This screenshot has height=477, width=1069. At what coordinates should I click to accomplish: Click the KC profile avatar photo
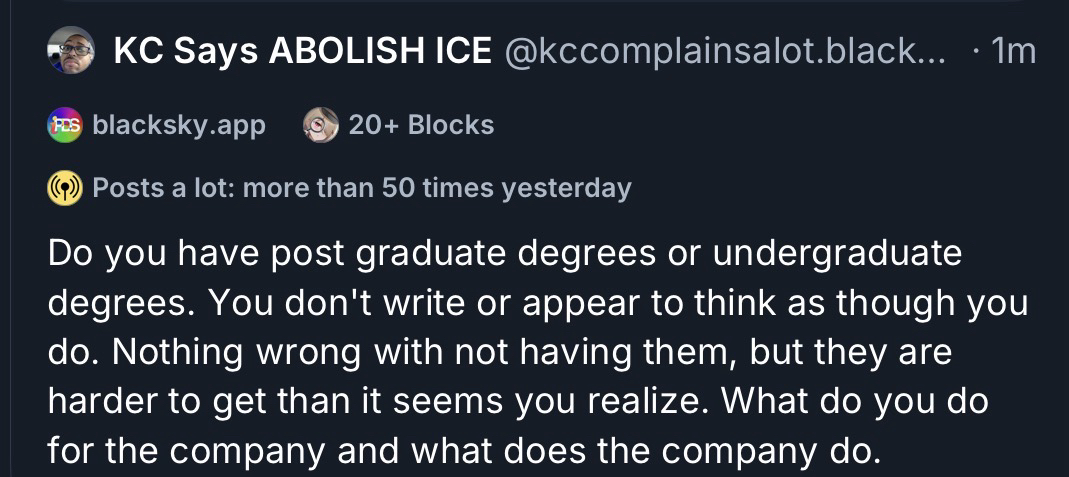(x=70, y=50)
